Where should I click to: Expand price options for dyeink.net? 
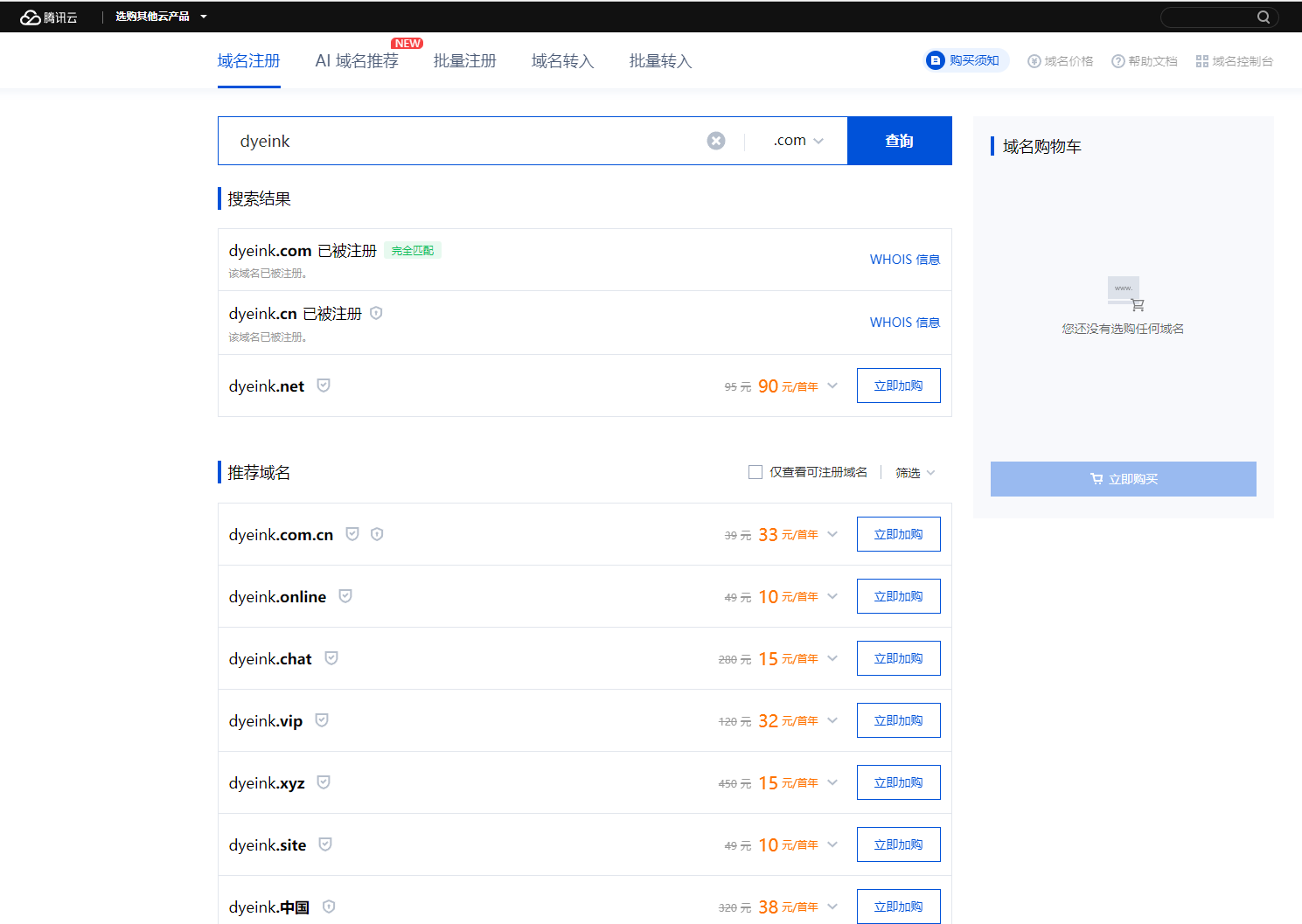click(832, 386)
